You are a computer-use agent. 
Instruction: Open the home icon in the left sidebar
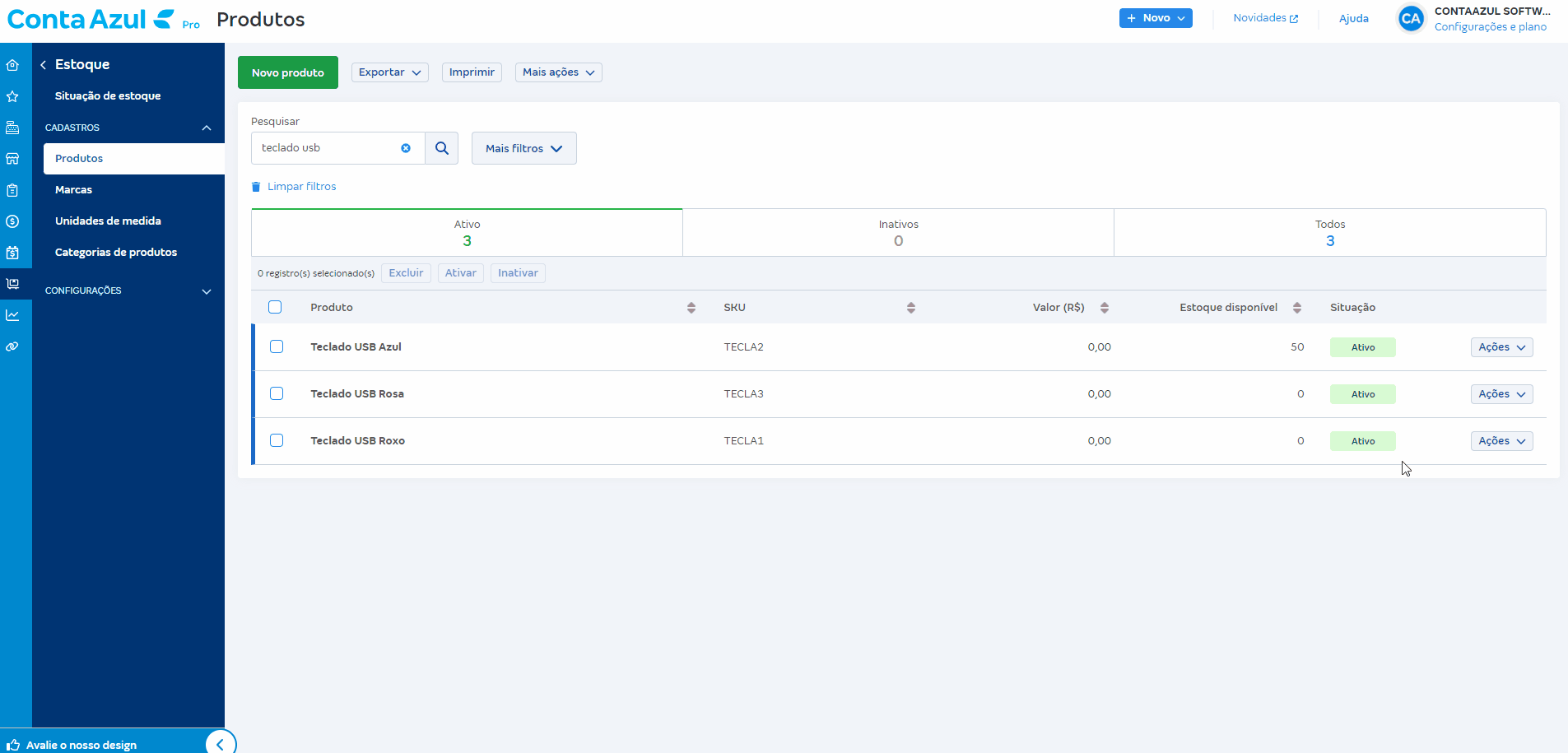pyautogui.click(x=12, y=65)
